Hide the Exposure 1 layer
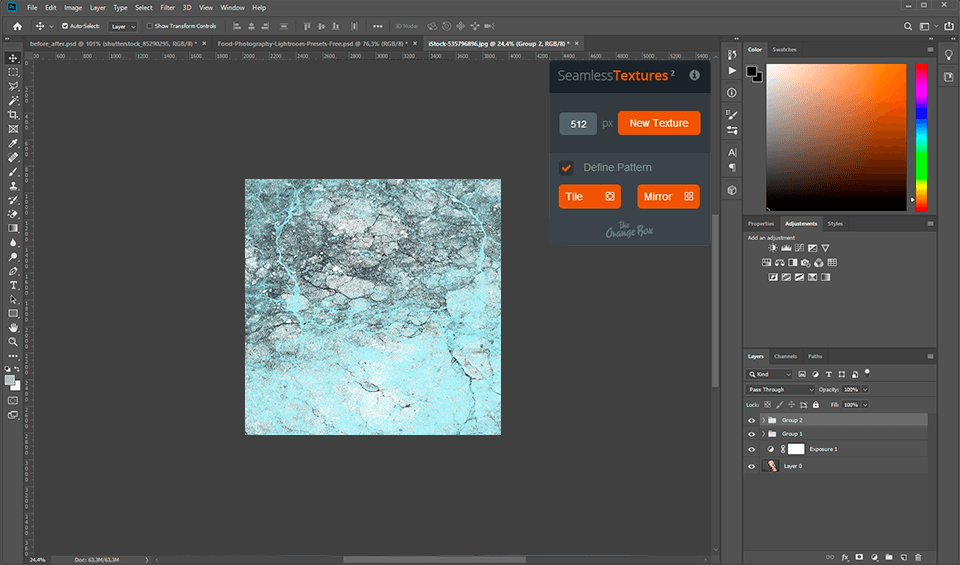Screen dimensions: 960x565 click(752, 449)
